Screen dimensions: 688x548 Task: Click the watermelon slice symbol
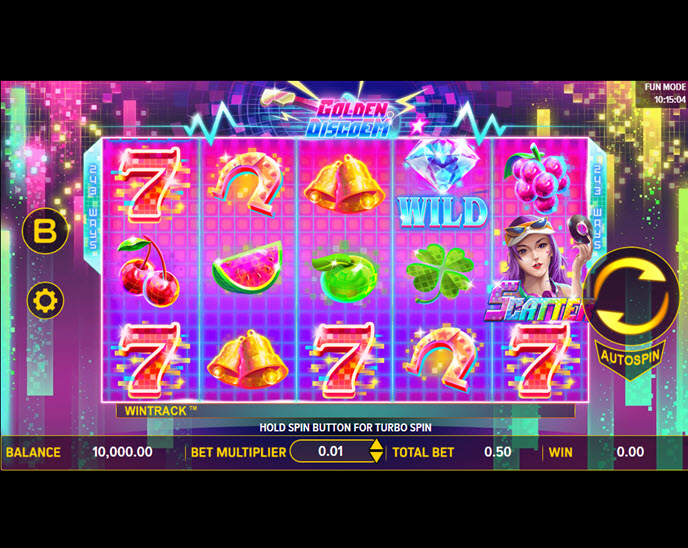[x=247, y=267]
